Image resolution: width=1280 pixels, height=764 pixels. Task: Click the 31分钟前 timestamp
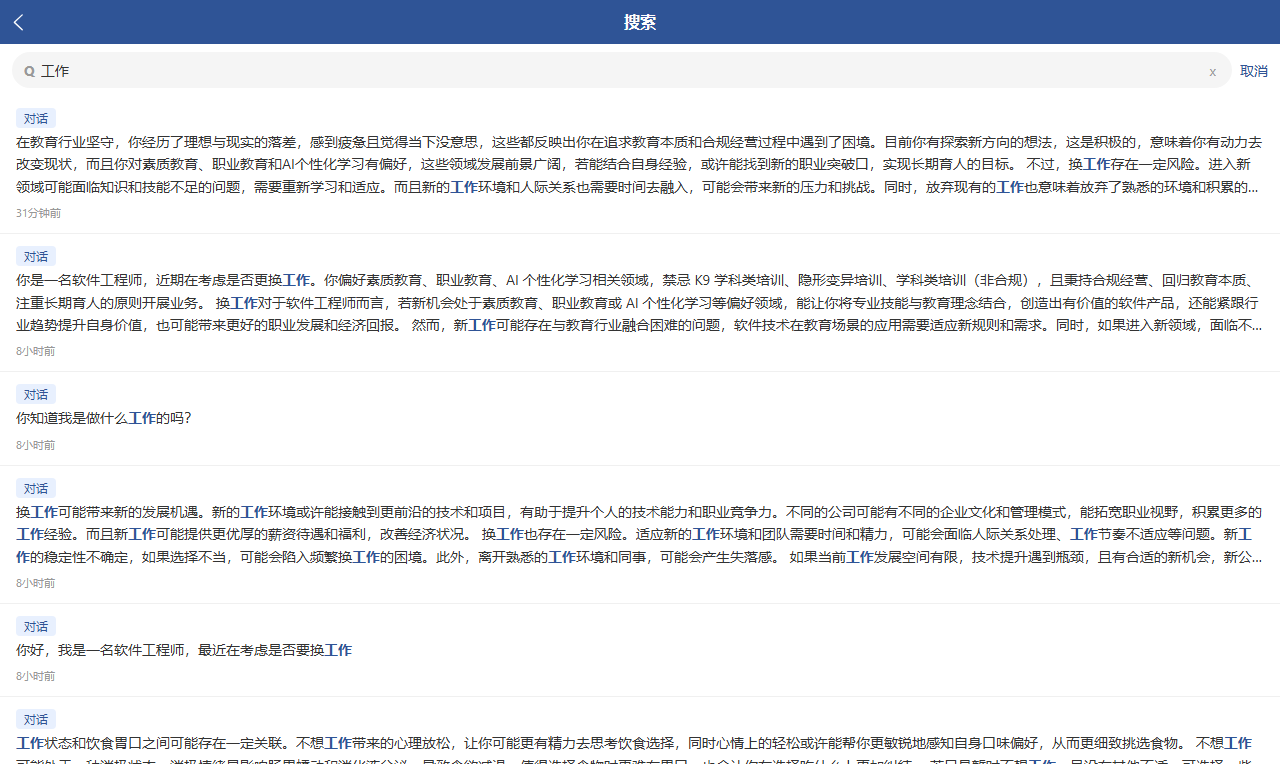click(x=38, y=213)
